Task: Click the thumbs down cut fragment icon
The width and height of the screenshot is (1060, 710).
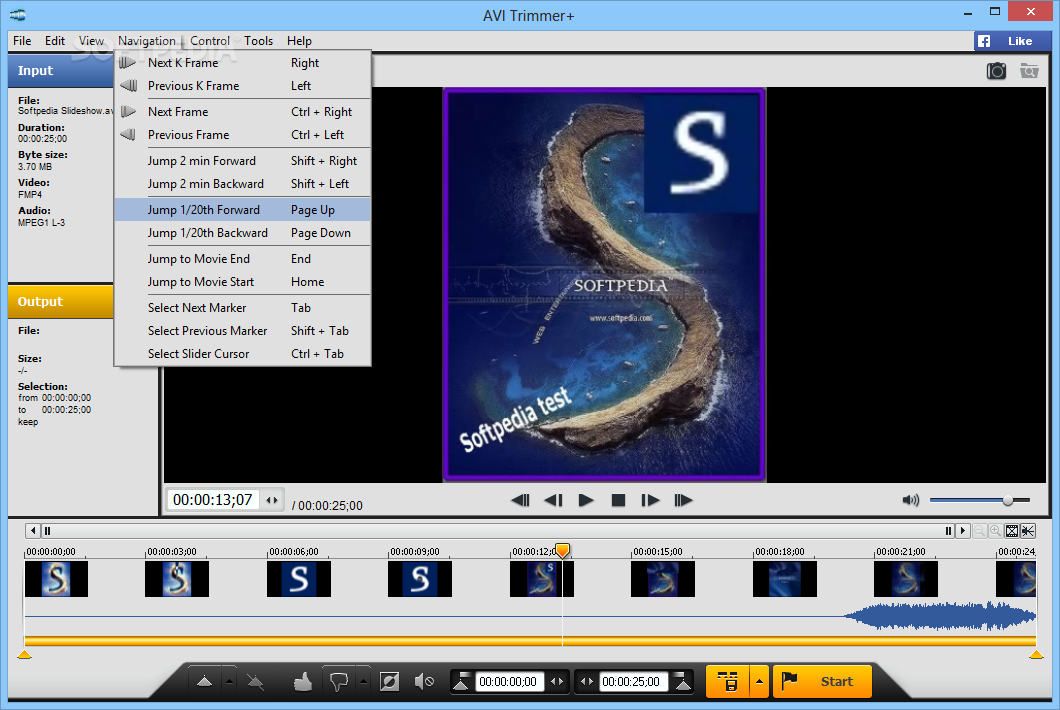Action: coord(339,682)
